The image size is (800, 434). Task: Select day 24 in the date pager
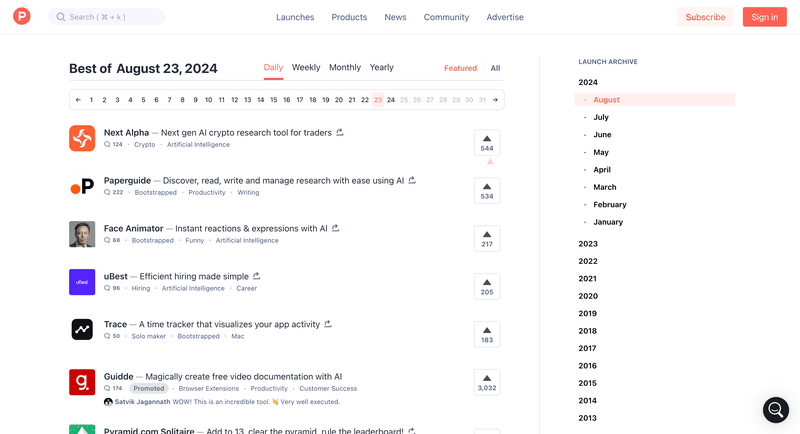[391, 100]
